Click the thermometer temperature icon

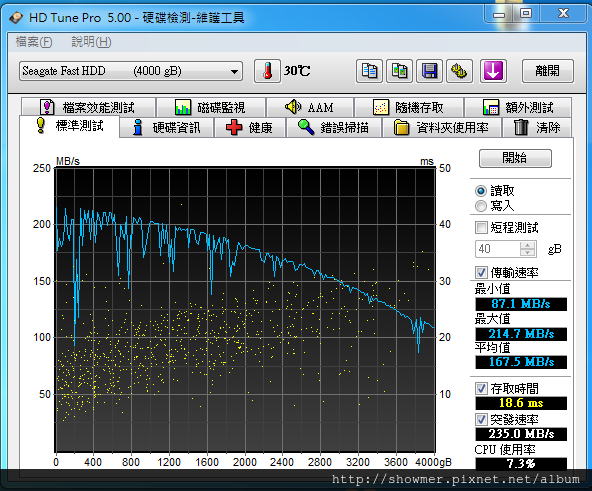[267, 71]
